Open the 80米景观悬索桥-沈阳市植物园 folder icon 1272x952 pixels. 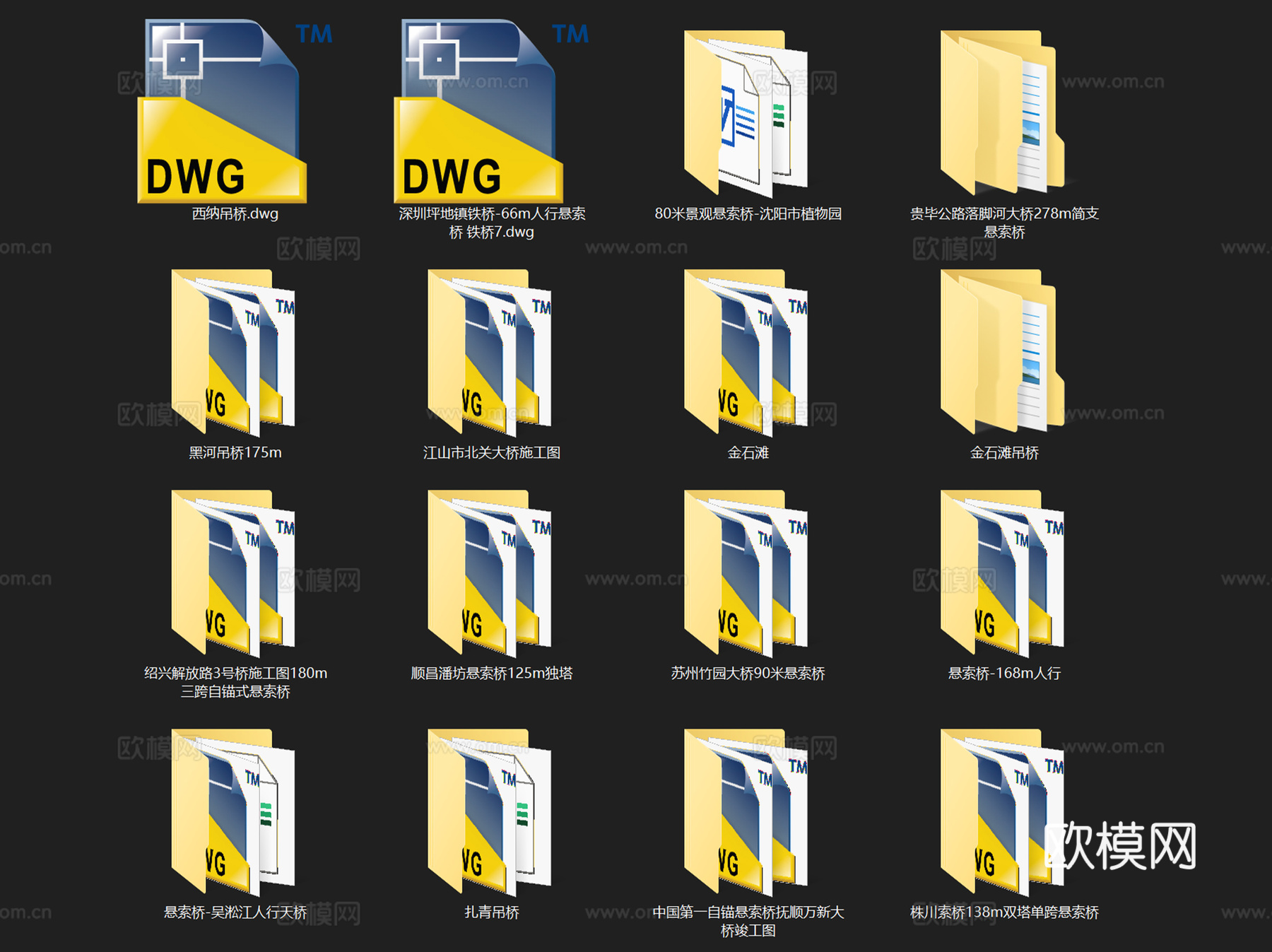click(x=746, y=113)
